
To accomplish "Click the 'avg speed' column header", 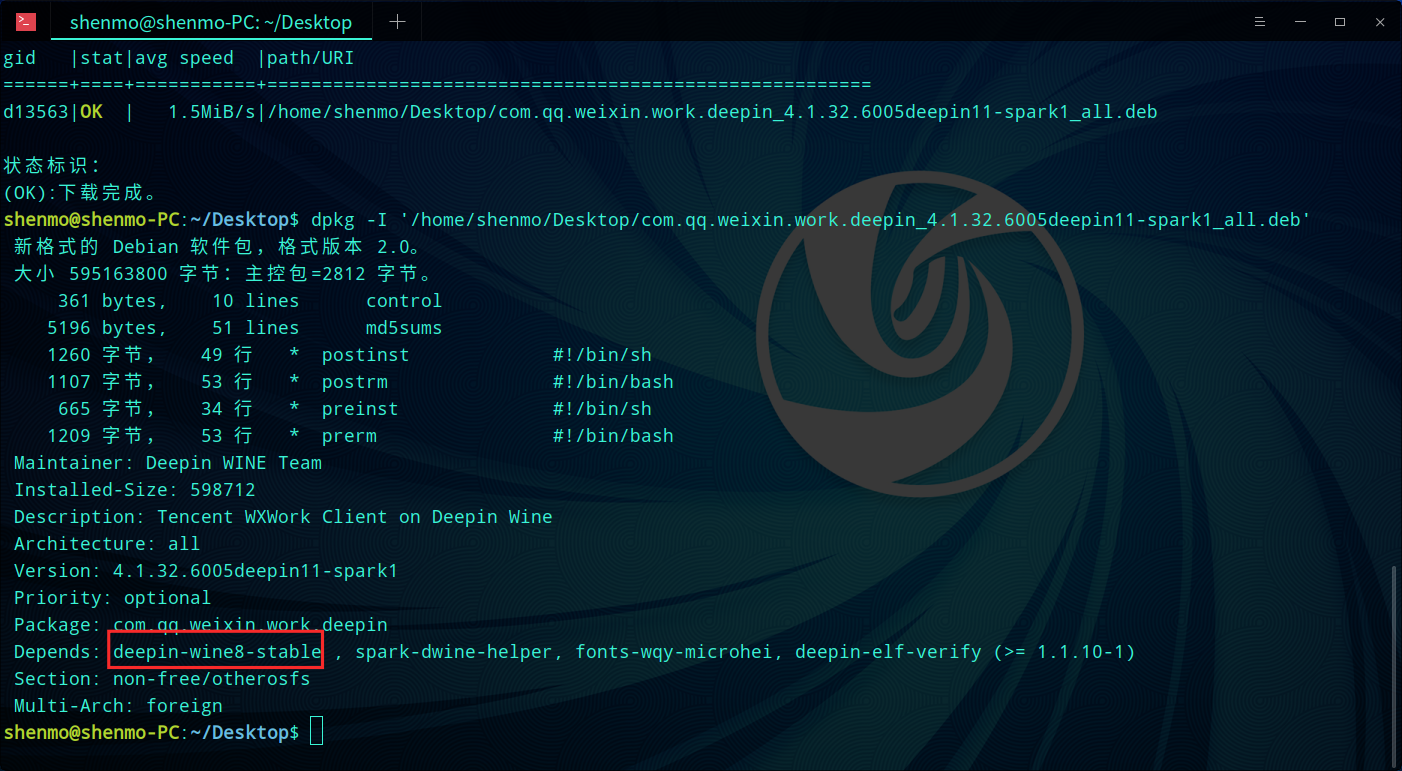I will [185, 58].
